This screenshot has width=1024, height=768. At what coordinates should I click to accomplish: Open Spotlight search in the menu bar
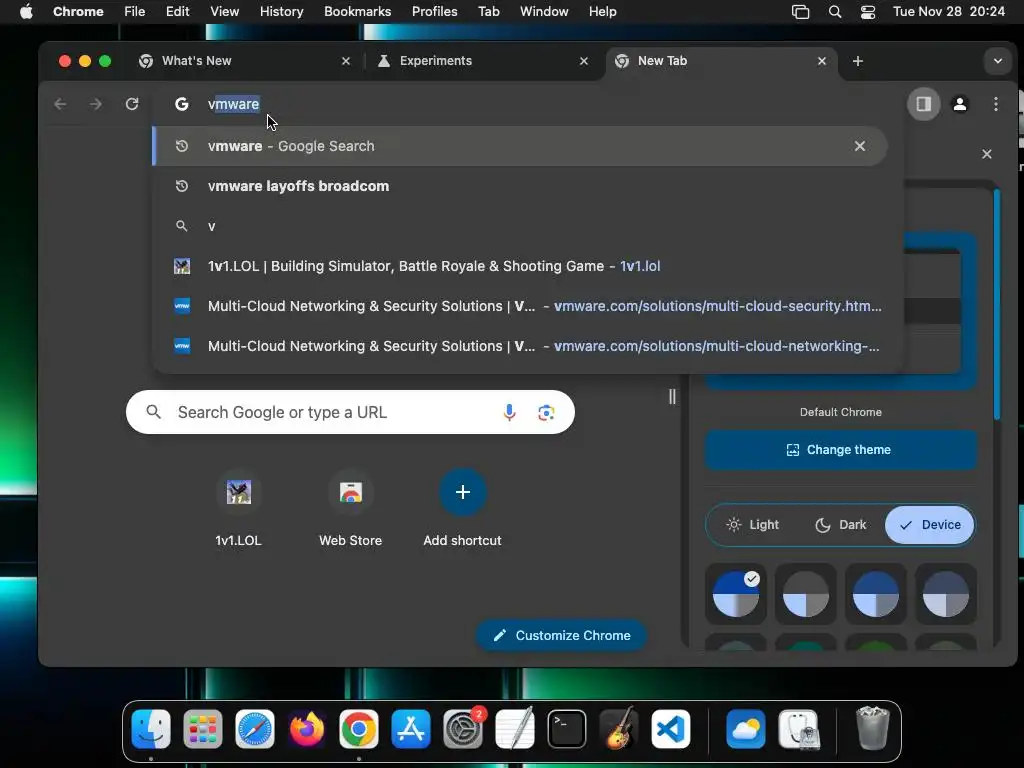(835, 12)
